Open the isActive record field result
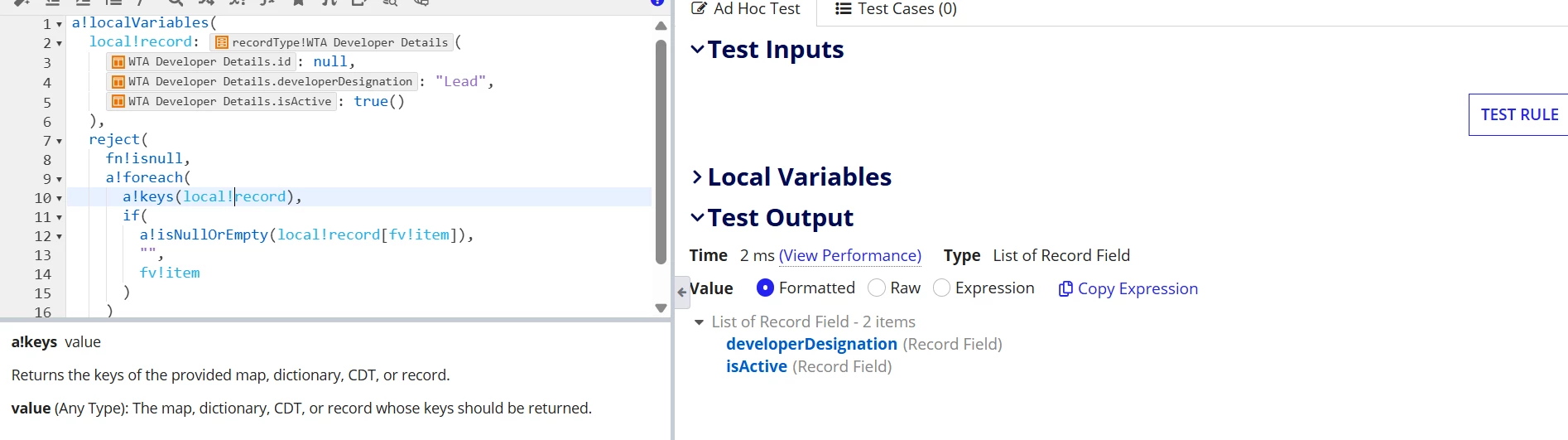1568x440 pixels. [x=757, y=367]
